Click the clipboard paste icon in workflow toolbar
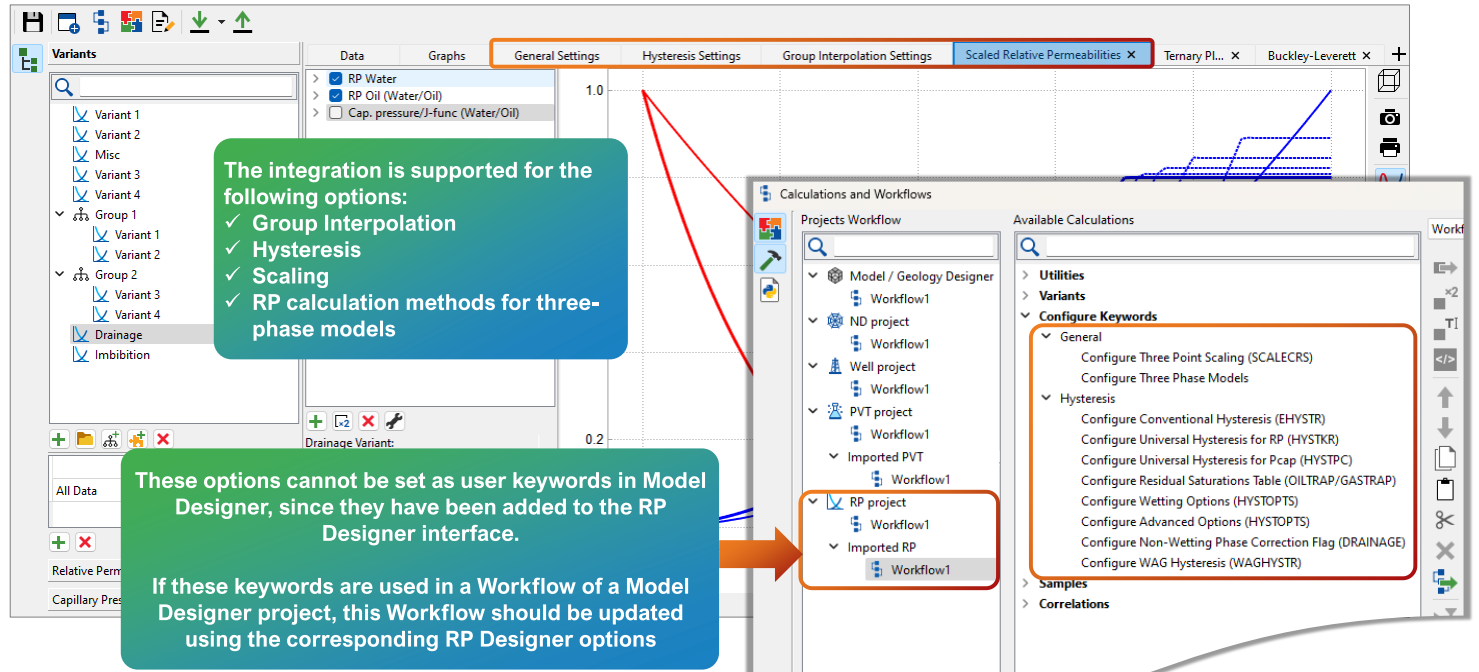This screenshot has height=672, width=1479. 1445,489
